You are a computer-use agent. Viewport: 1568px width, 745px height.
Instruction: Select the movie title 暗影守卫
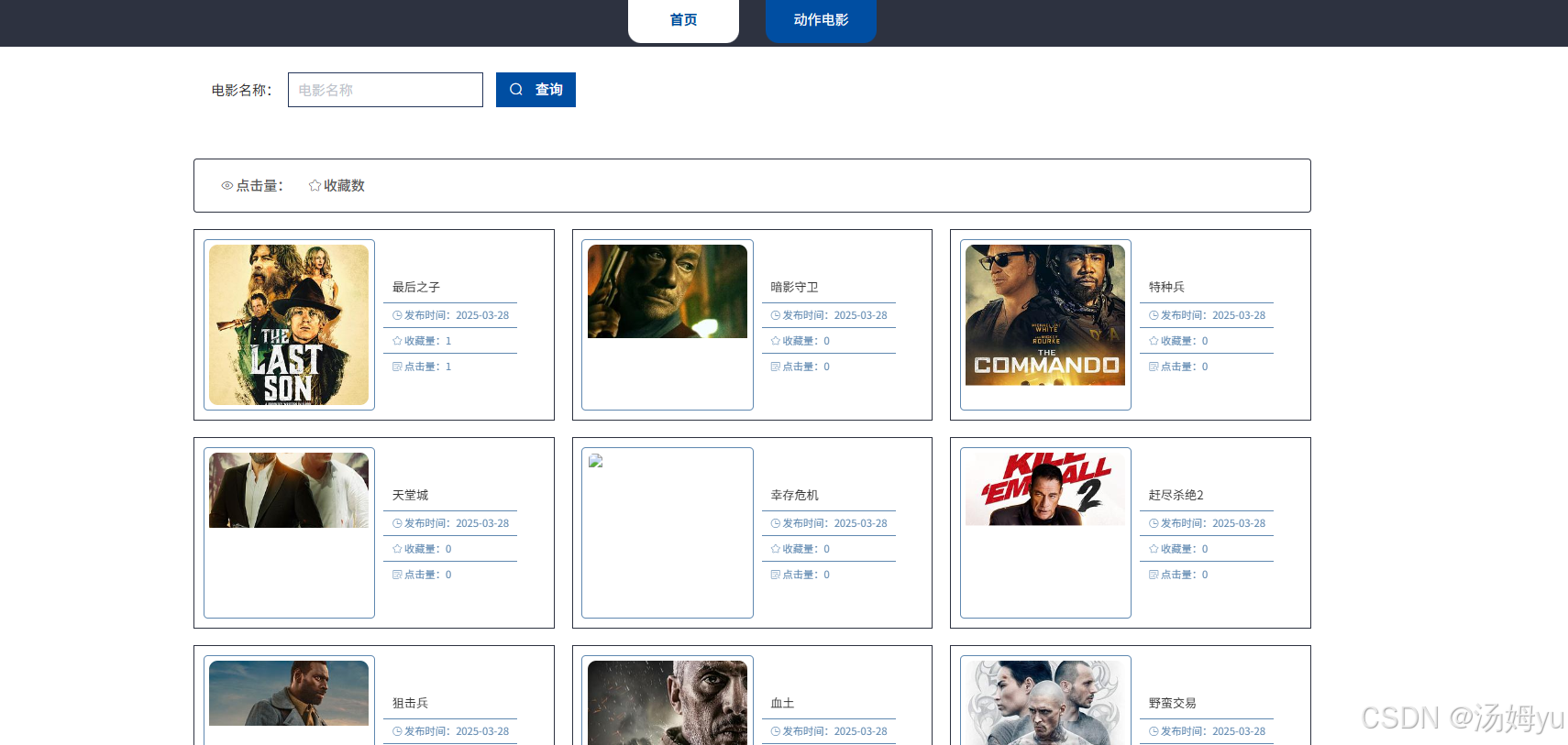[794, 287]
